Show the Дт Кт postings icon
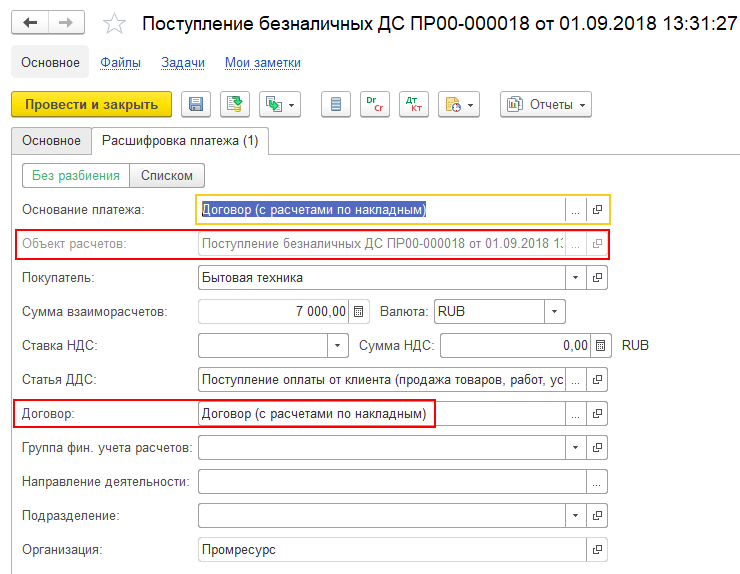The height and width of the screenshot is (574, 740). tap(414, 104)
